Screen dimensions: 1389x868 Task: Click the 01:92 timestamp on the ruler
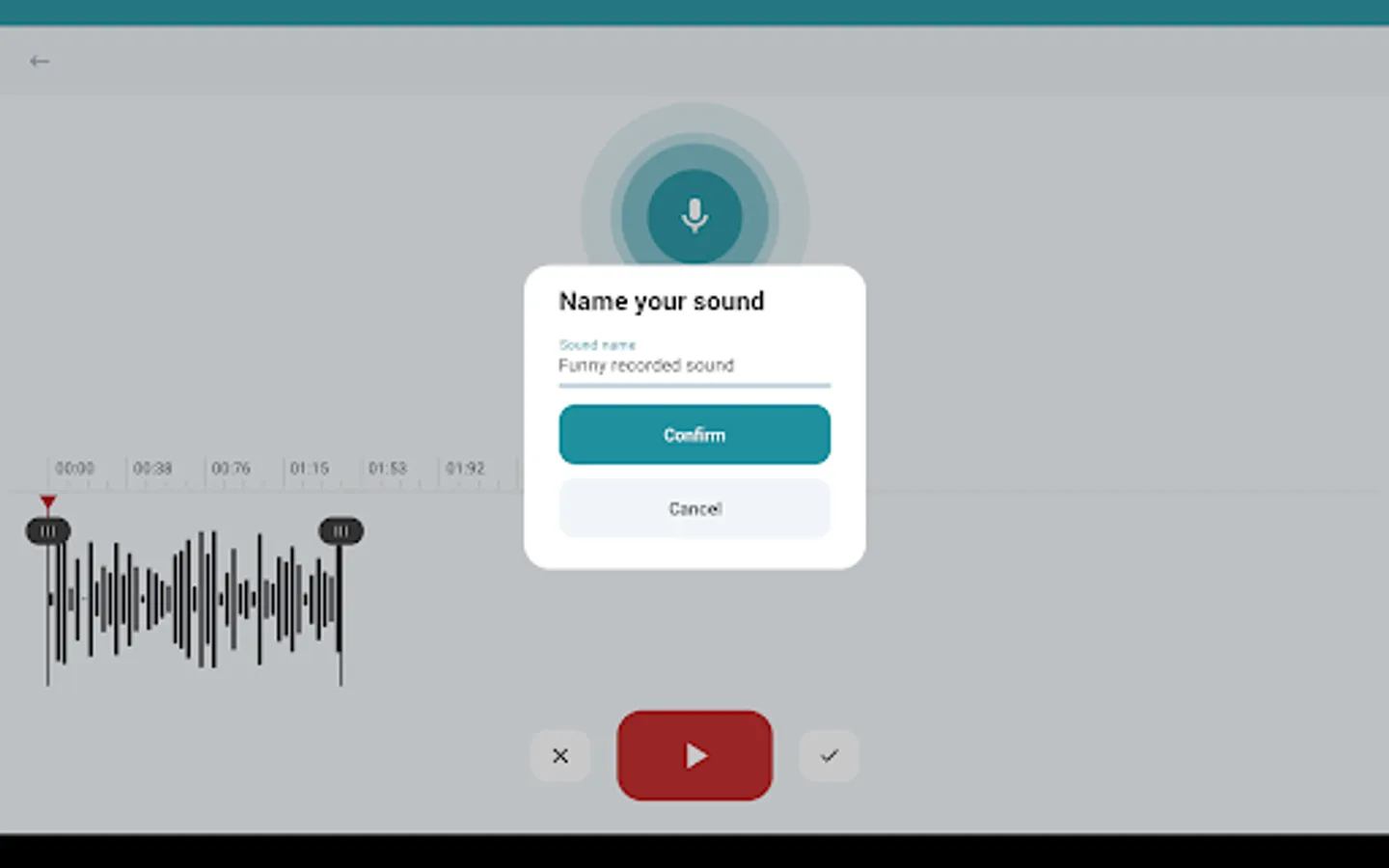466,469
